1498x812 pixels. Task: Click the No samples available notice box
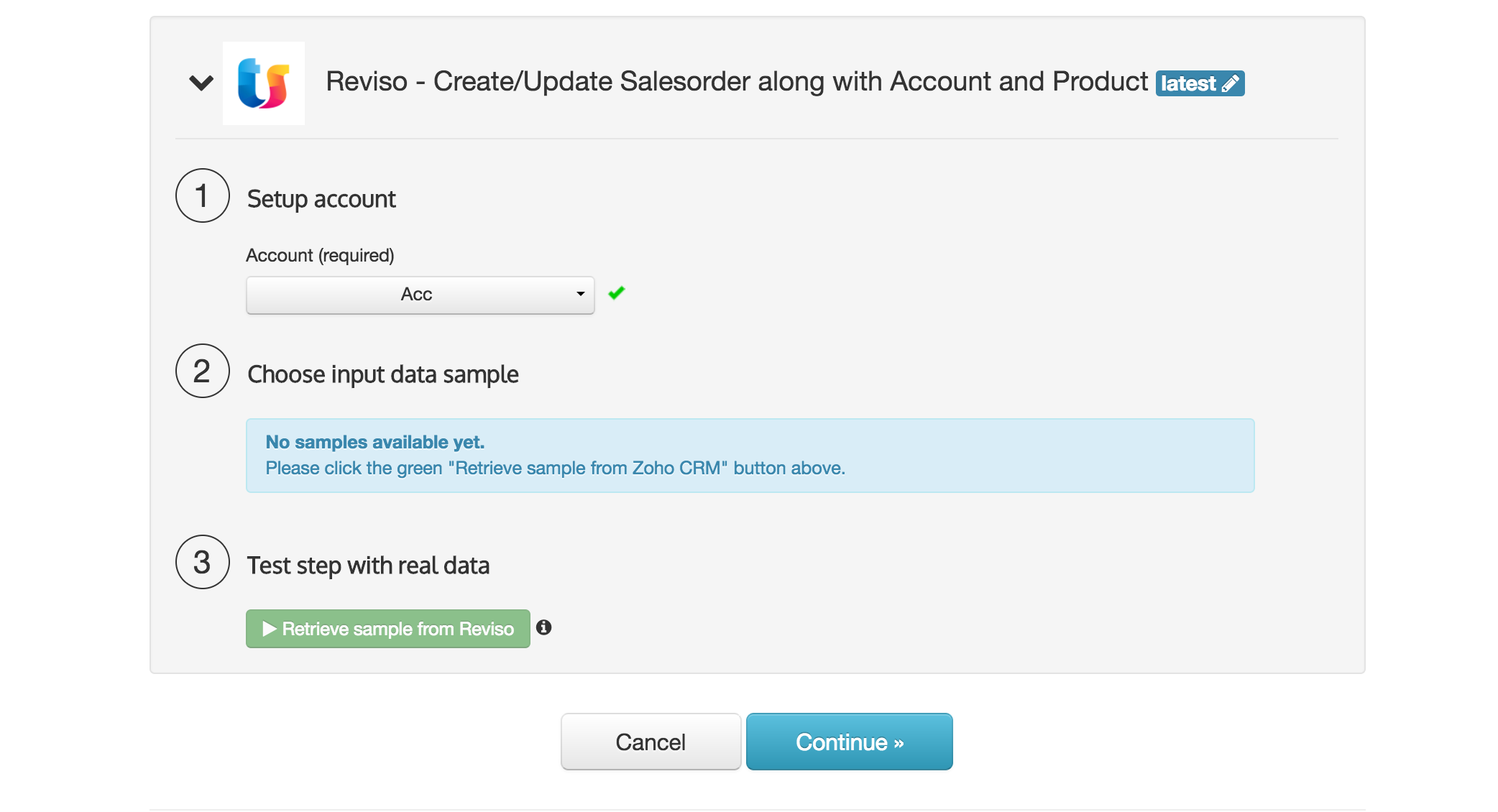pyautogui.click(x=750, y=456)
